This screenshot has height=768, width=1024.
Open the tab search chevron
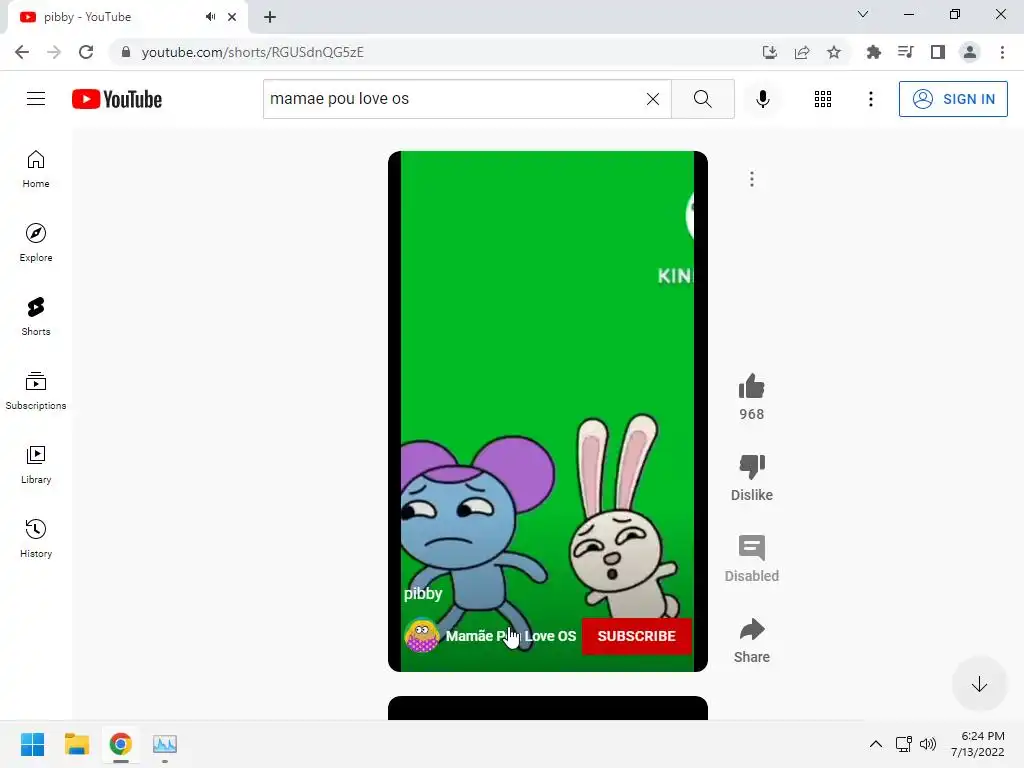(863, 14)
